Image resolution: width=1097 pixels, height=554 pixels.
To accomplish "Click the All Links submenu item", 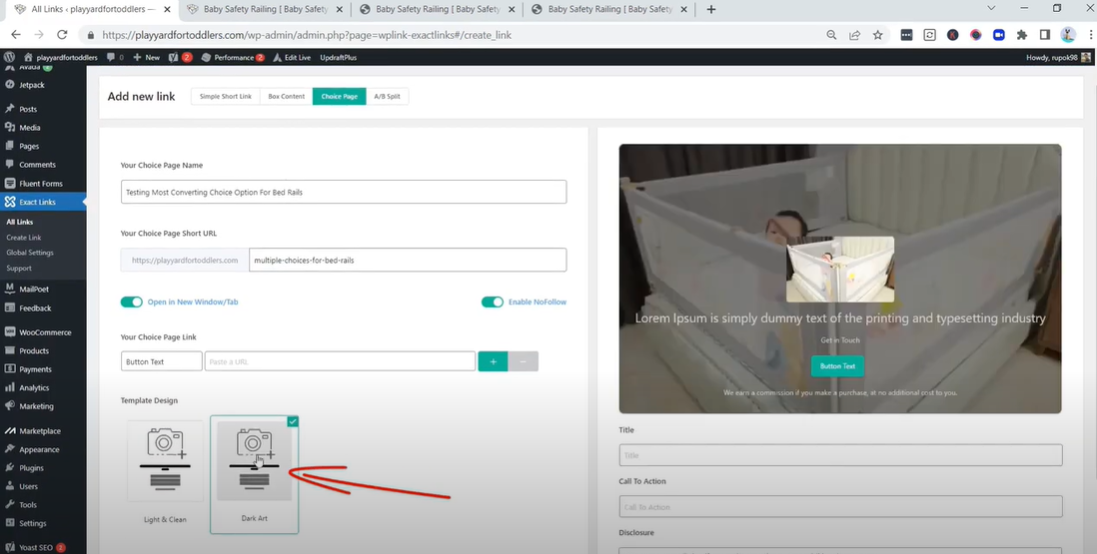I will (20, 222).
